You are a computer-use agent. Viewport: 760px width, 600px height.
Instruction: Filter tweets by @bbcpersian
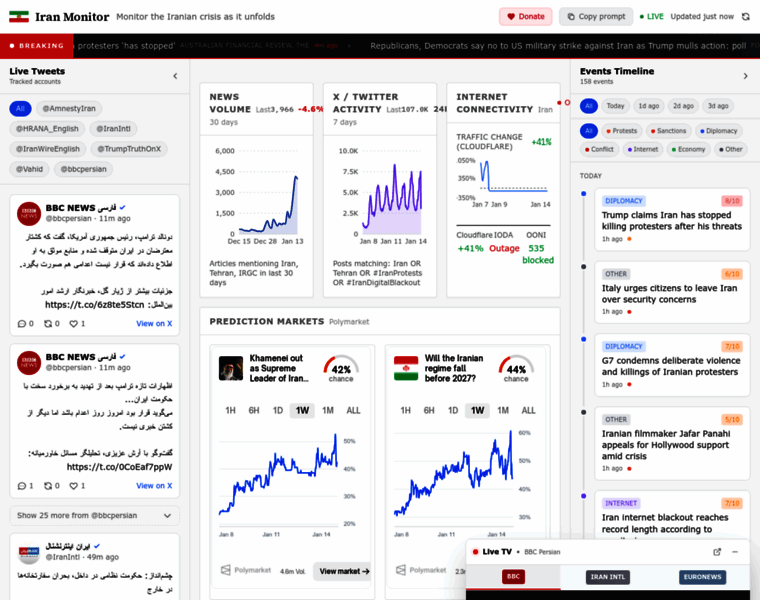coord(83,169)
